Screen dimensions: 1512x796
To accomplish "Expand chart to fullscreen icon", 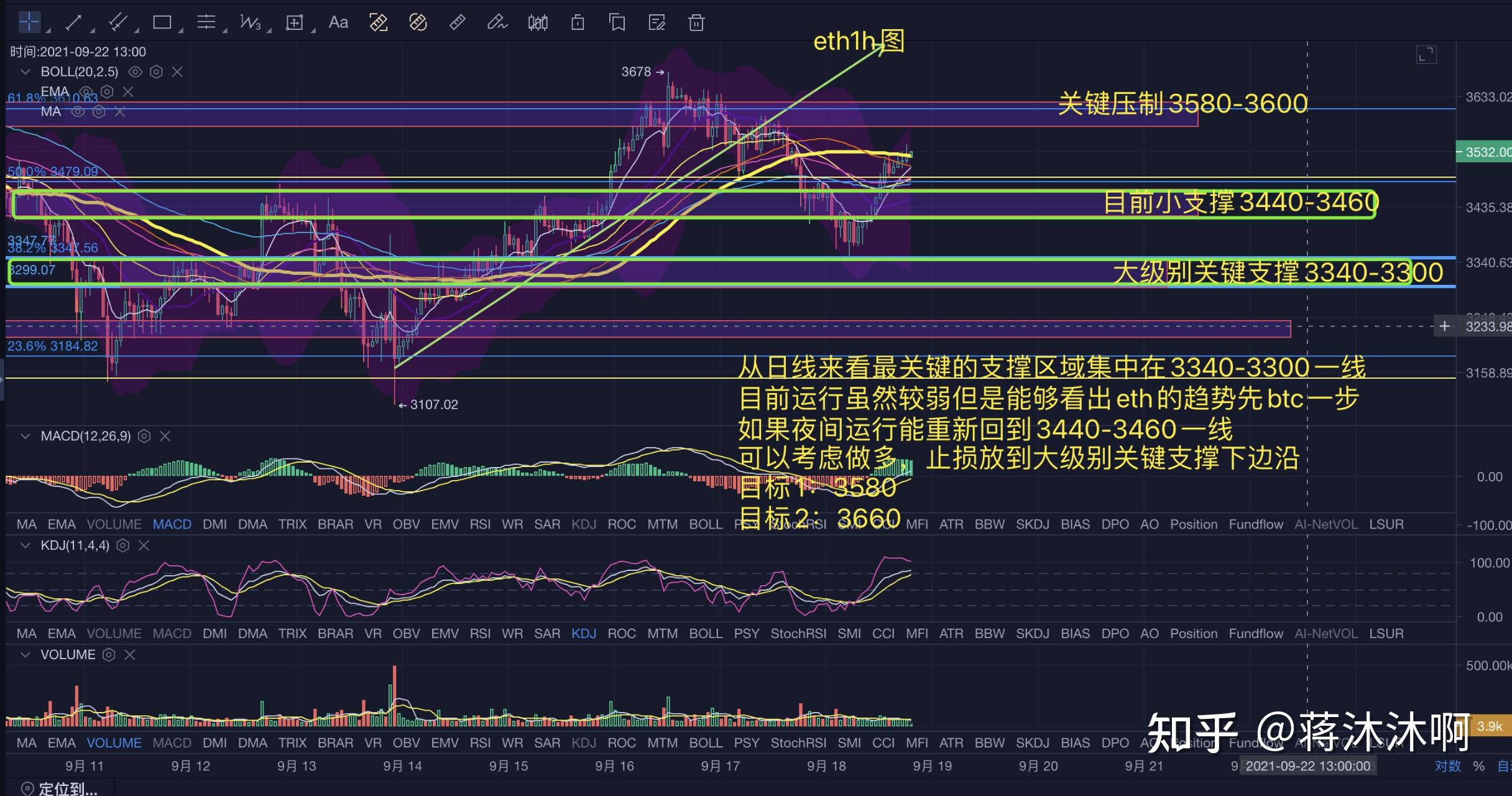I will [x=1426, y=55].
